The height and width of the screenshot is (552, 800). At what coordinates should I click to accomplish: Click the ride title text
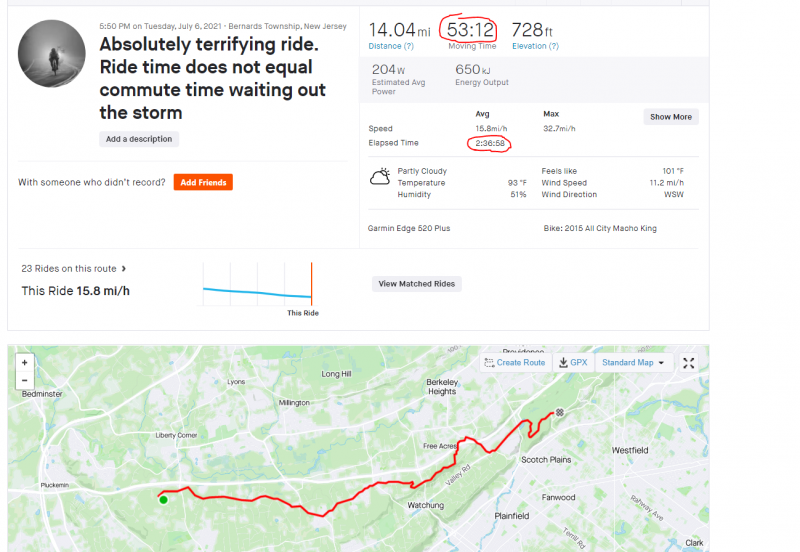(x=212, y=78)
